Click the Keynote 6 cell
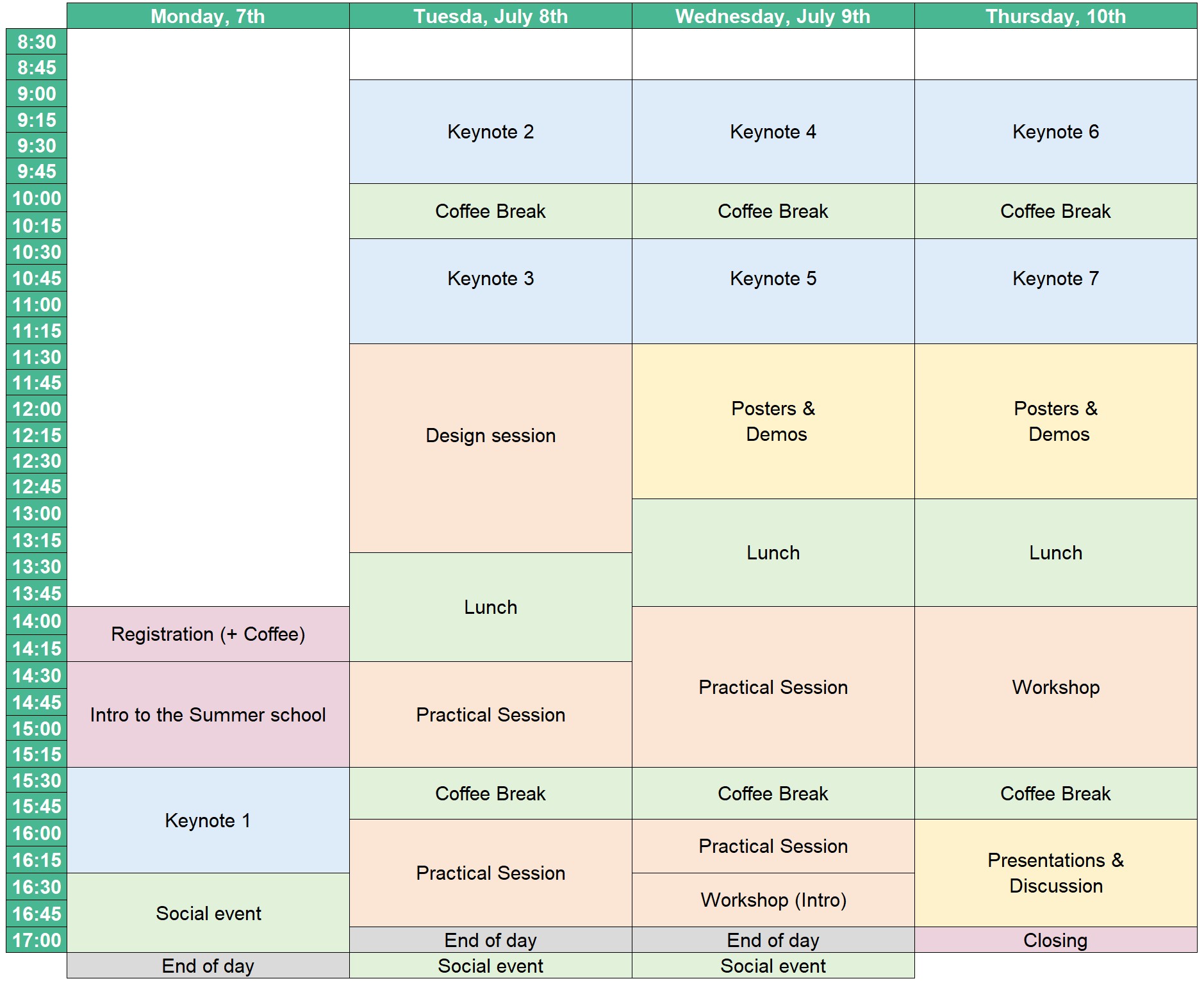The width and height of the screenshot is (1204, 981). click(x=1056, y=132)
